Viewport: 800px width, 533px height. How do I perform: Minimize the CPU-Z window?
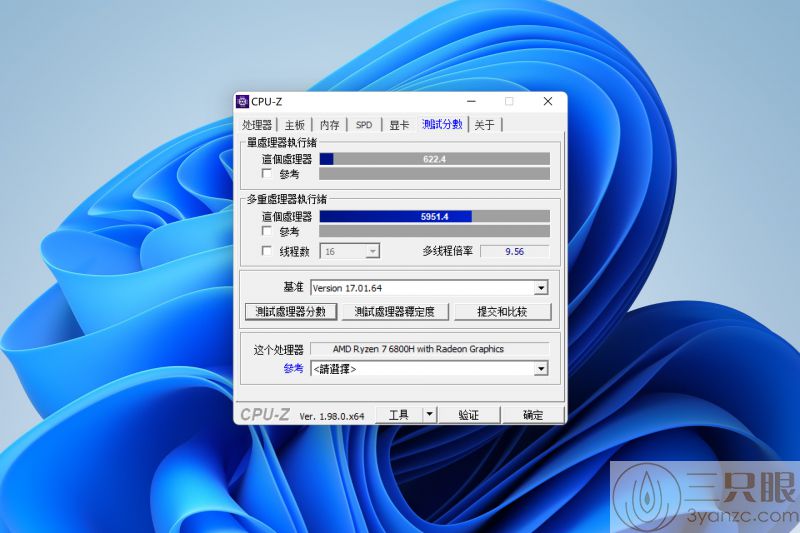click(471, 101)
